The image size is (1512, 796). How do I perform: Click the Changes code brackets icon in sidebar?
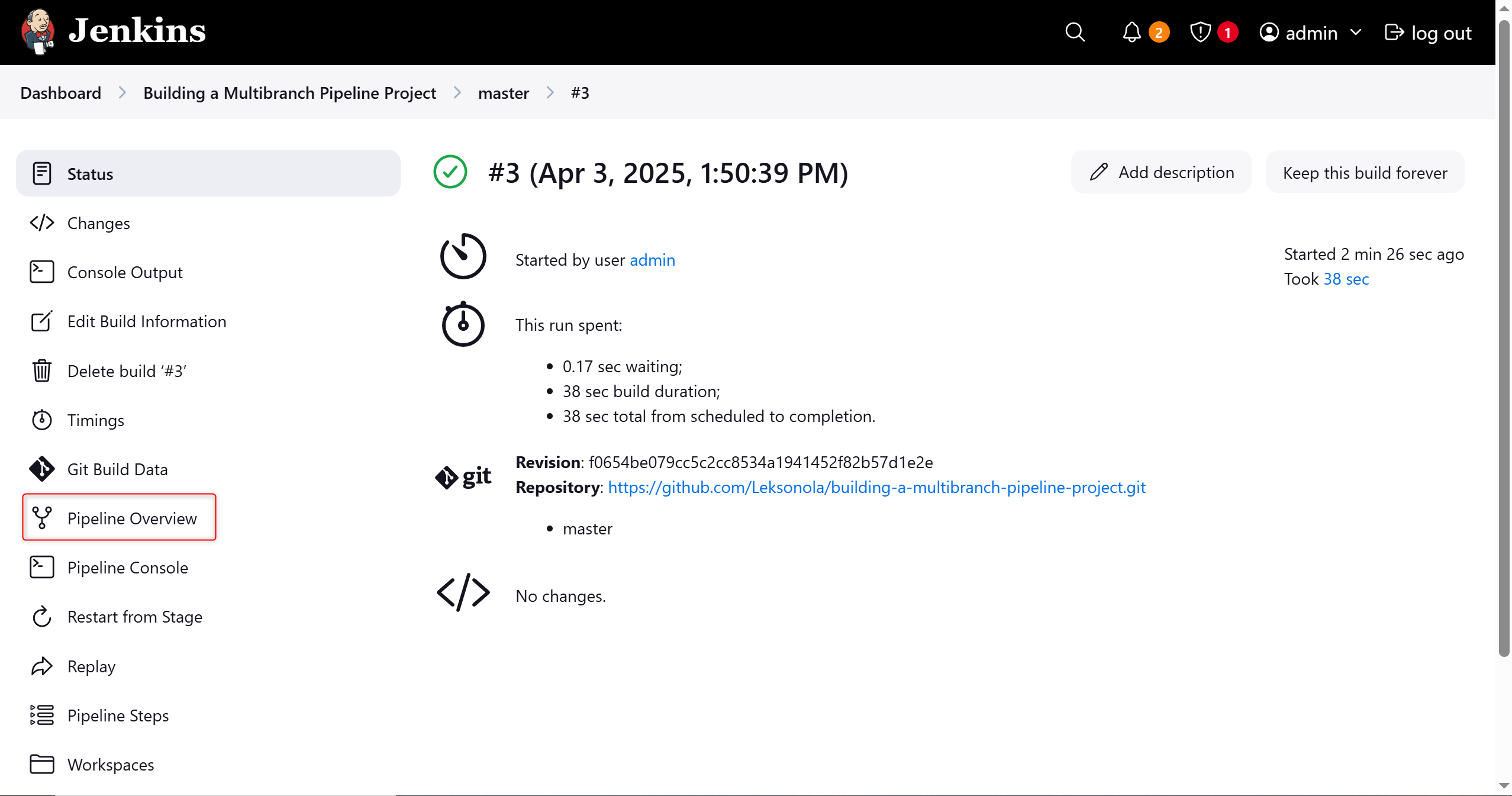click(41, 223)
